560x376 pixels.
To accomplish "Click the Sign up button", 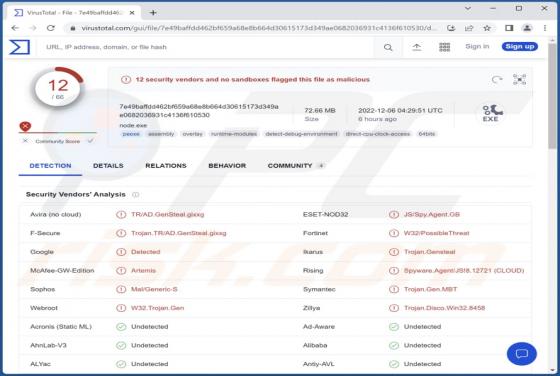I will click(x=520, y=46).
